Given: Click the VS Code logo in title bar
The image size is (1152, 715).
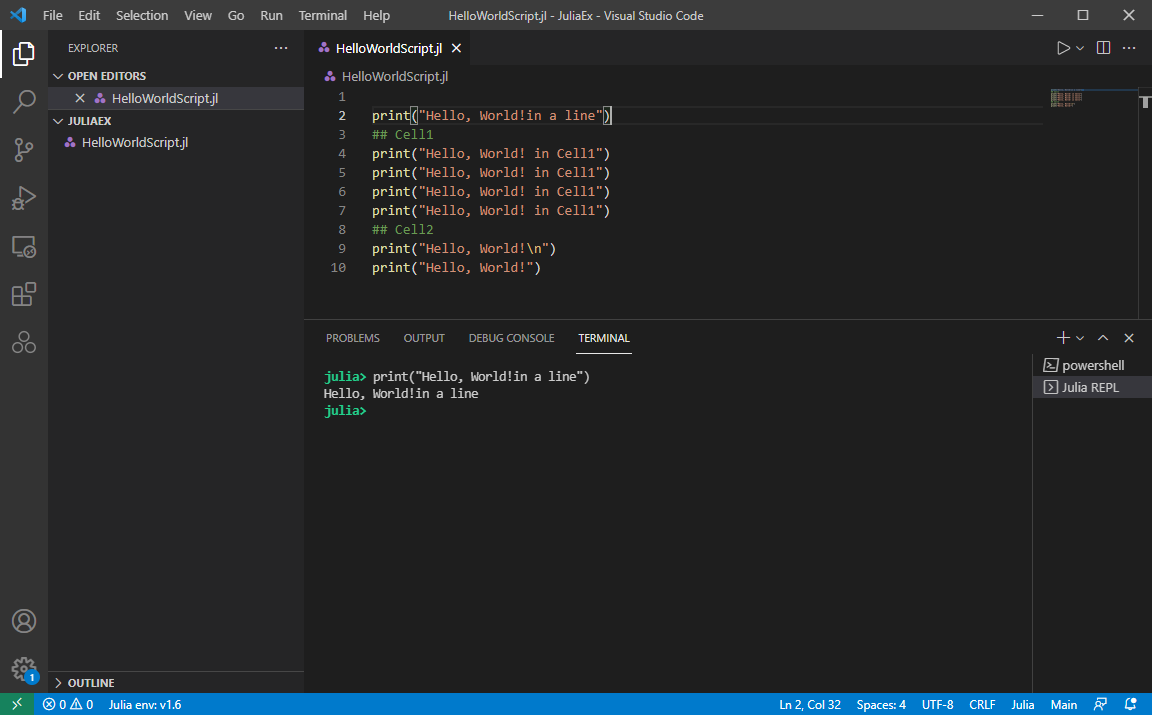Looking at the screenshot, I should (x=18, y=15).
